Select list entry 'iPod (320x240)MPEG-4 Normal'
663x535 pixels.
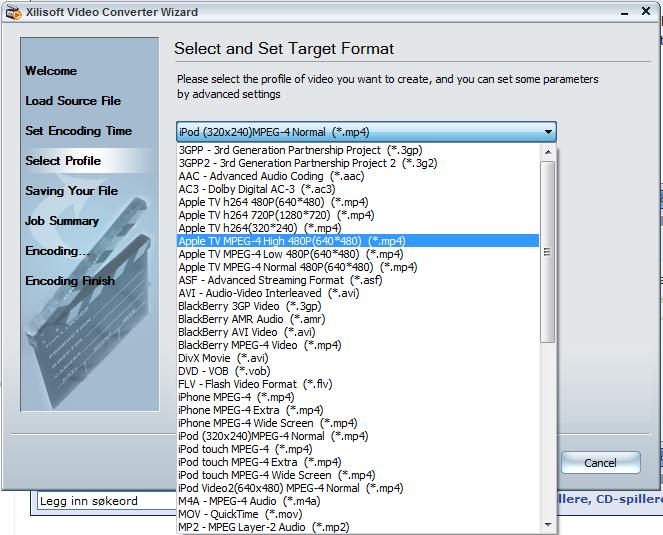(x=358, y=436)
